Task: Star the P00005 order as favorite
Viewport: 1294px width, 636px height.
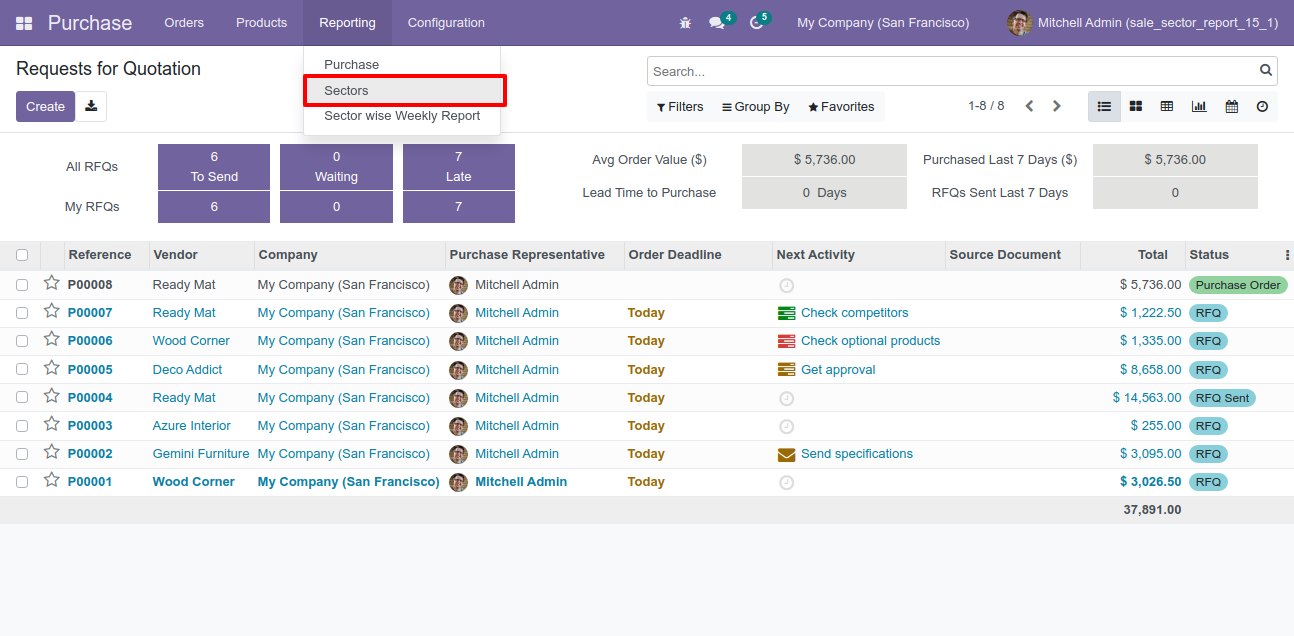Action: pyautogui.click(x=52, y=369)
